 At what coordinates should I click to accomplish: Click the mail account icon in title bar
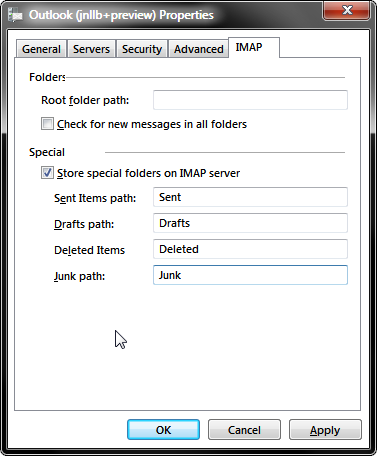(x=15, y=15)
